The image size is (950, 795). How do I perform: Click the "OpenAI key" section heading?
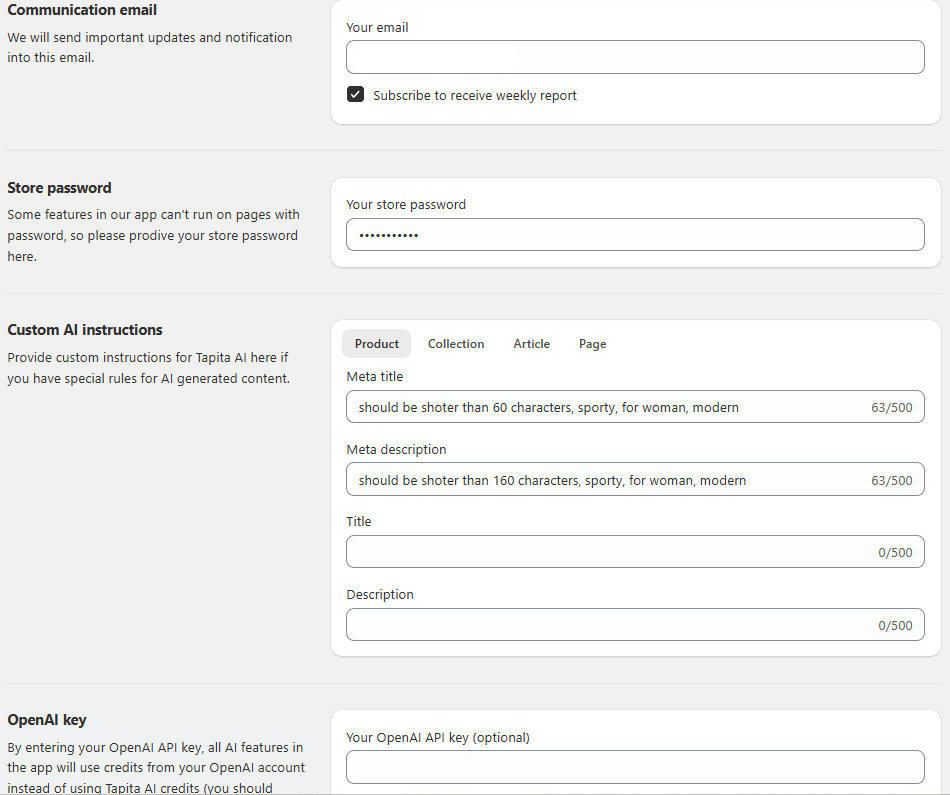tap(47, 720)
